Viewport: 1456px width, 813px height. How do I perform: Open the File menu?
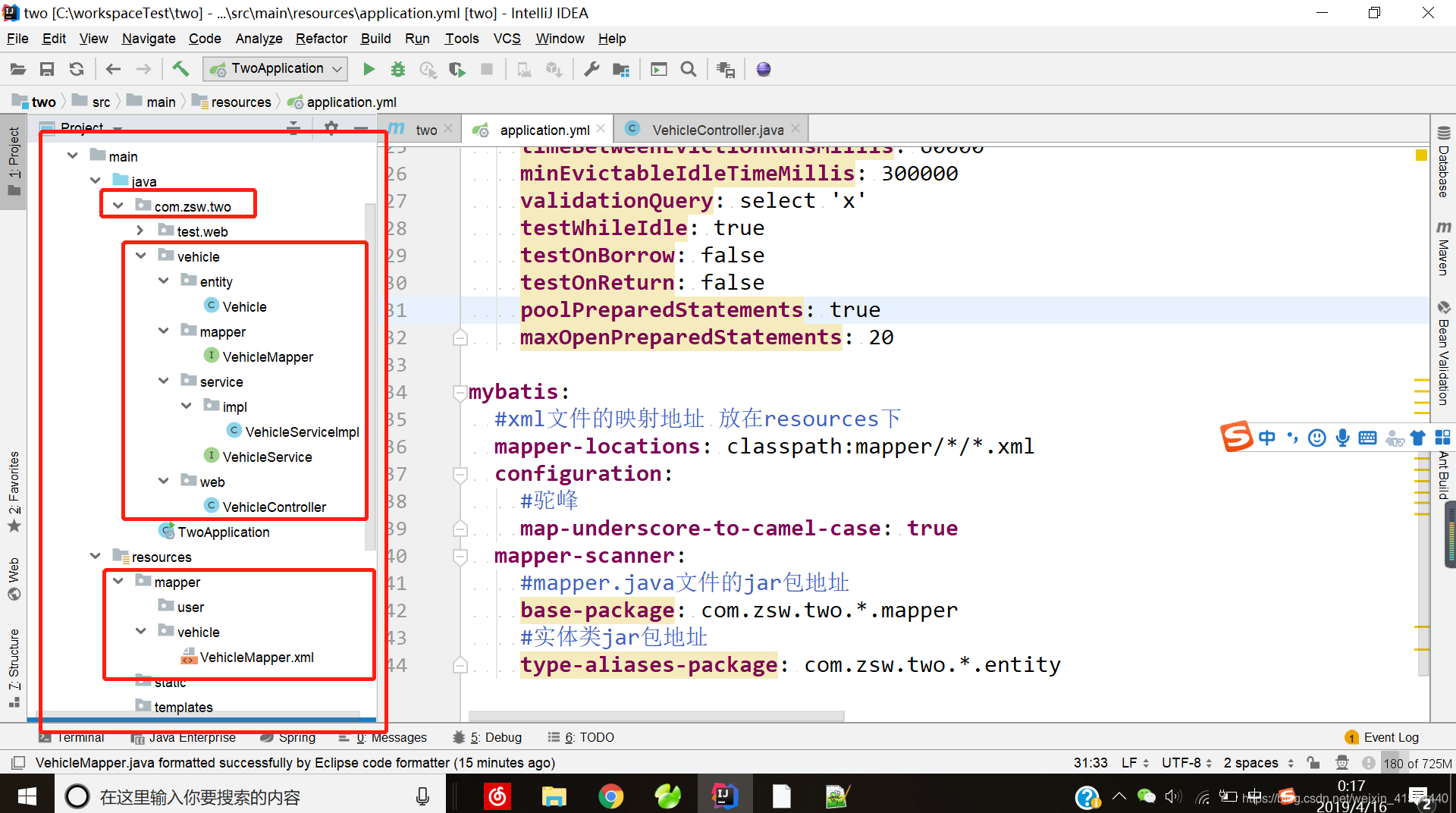point(17,39)
